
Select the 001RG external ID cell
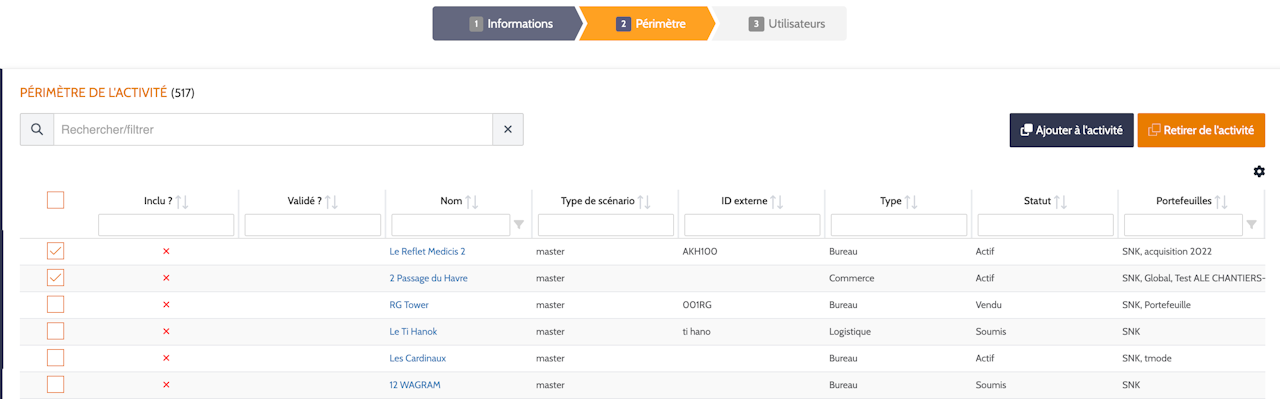click(x=696, y=305)
